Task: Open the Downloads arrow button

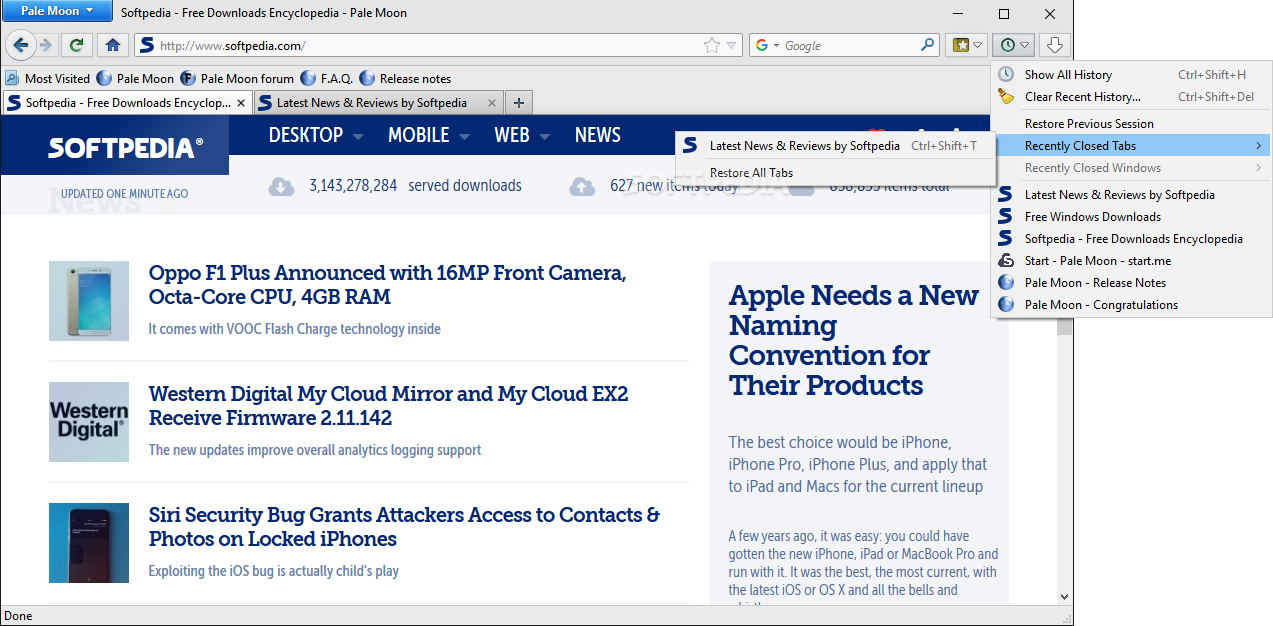Action: [1055, 45]
